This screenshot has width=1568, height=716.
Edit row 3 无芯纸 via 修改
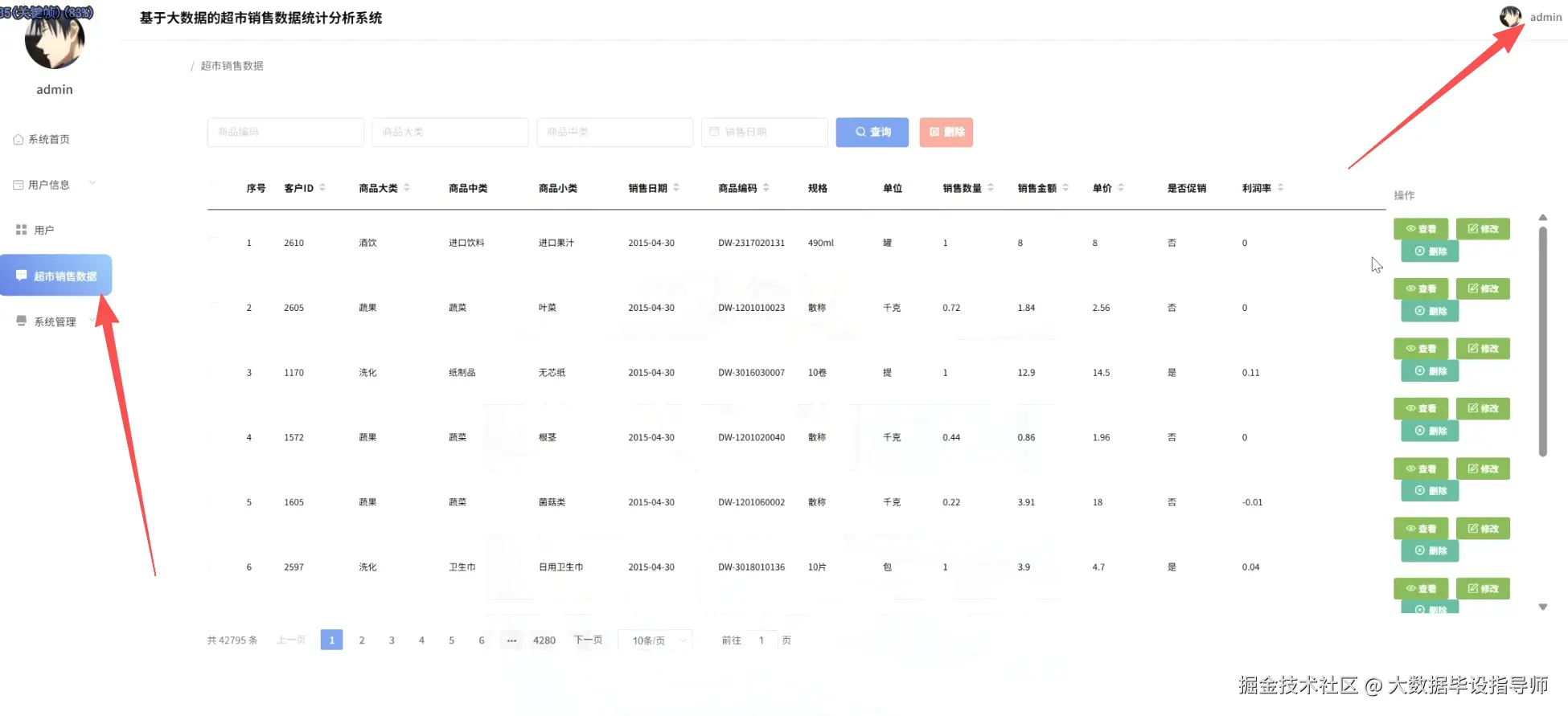tap(1483, 349)
